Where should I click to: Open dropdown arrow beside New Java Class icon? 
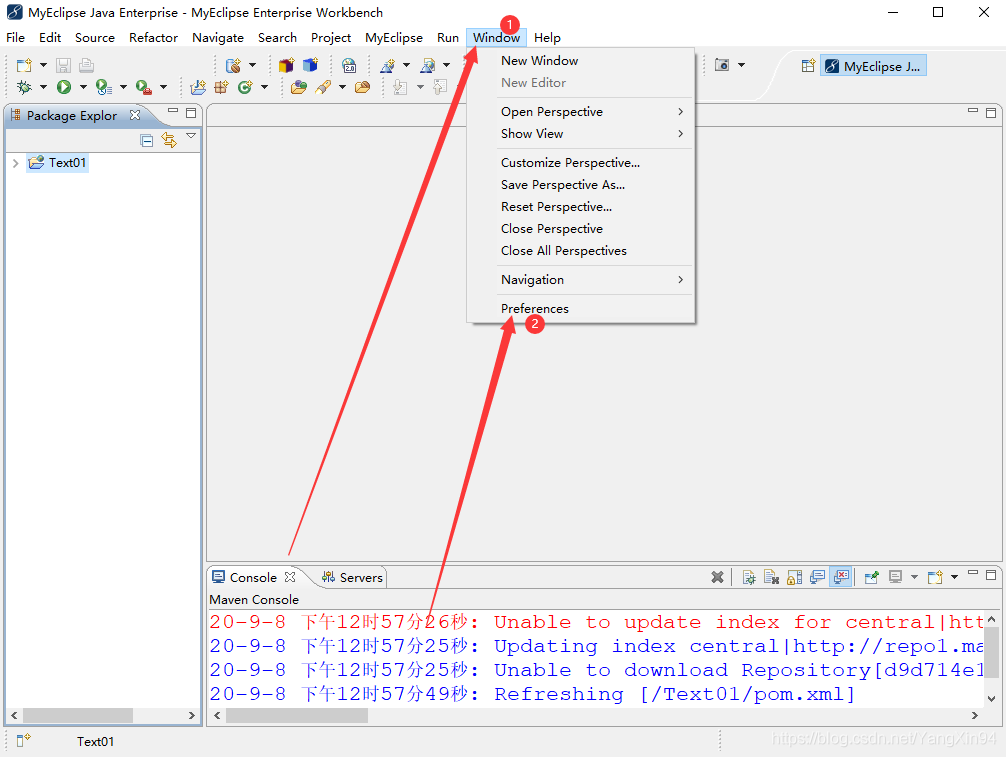[264, 87]
